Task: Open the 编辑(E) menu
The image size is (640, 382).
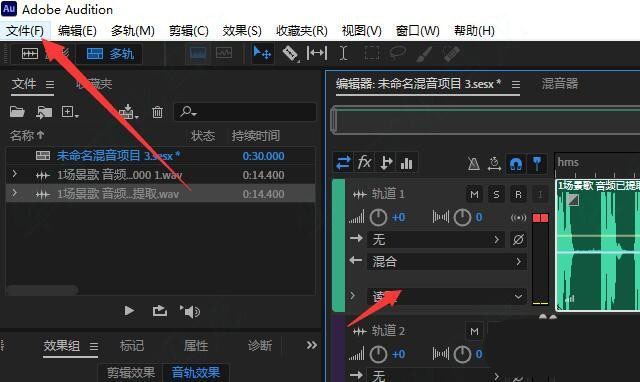Action: point(77,31)
